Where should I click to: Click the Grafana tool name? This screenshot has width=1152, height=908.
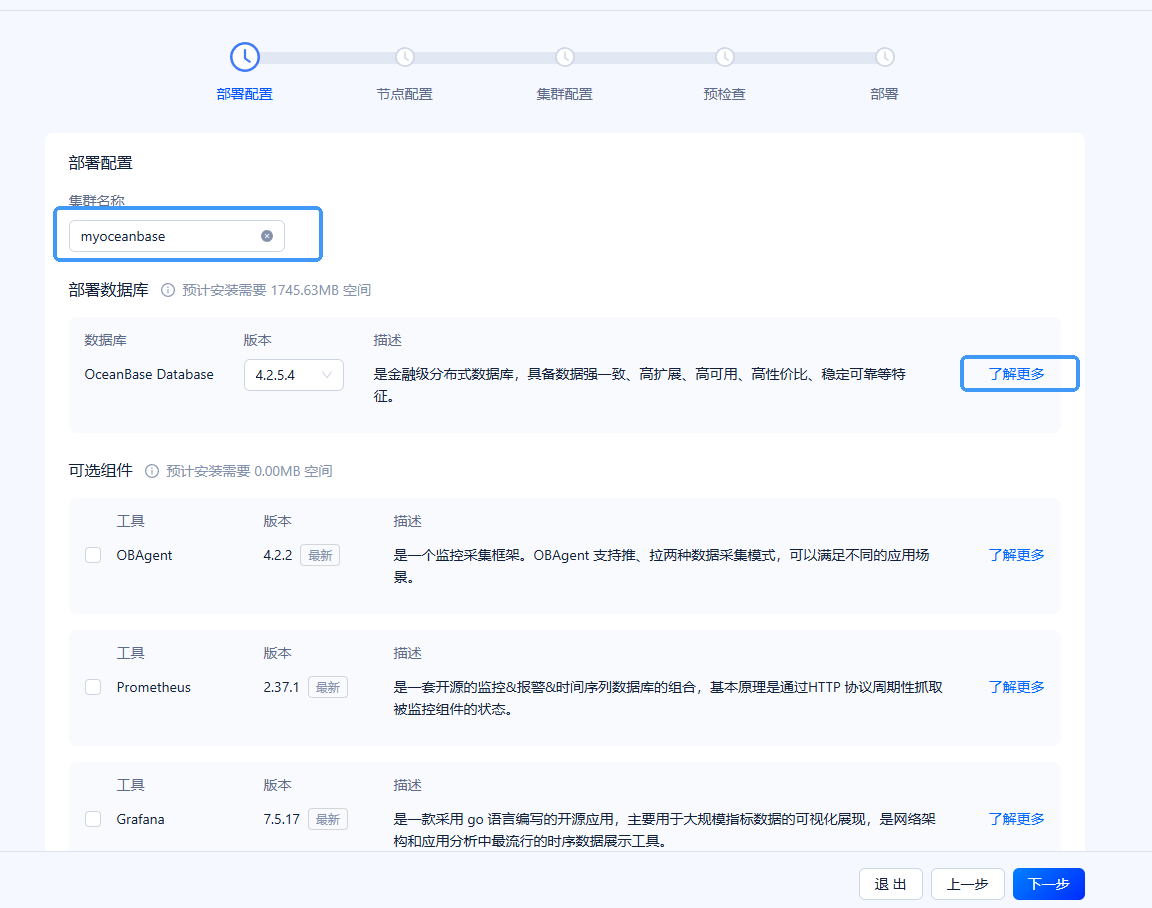[x=140, y=819]
